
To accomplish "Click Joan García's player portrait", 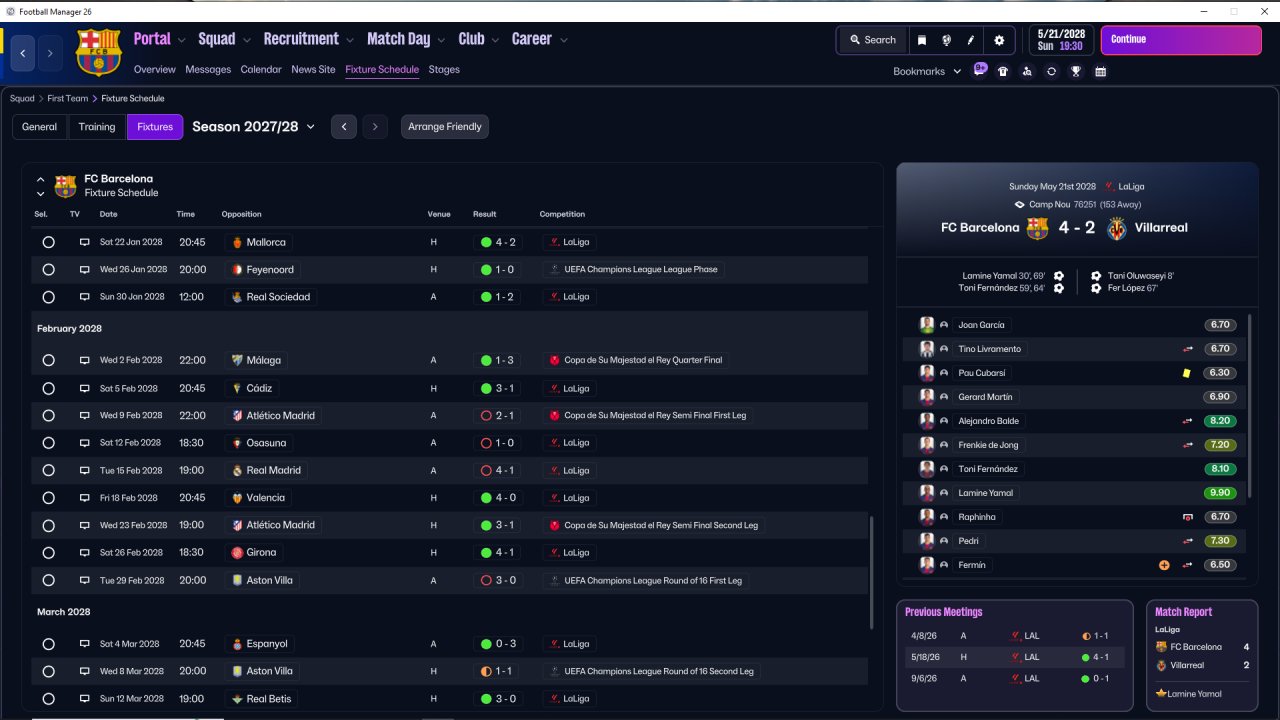I will point(927,325).
